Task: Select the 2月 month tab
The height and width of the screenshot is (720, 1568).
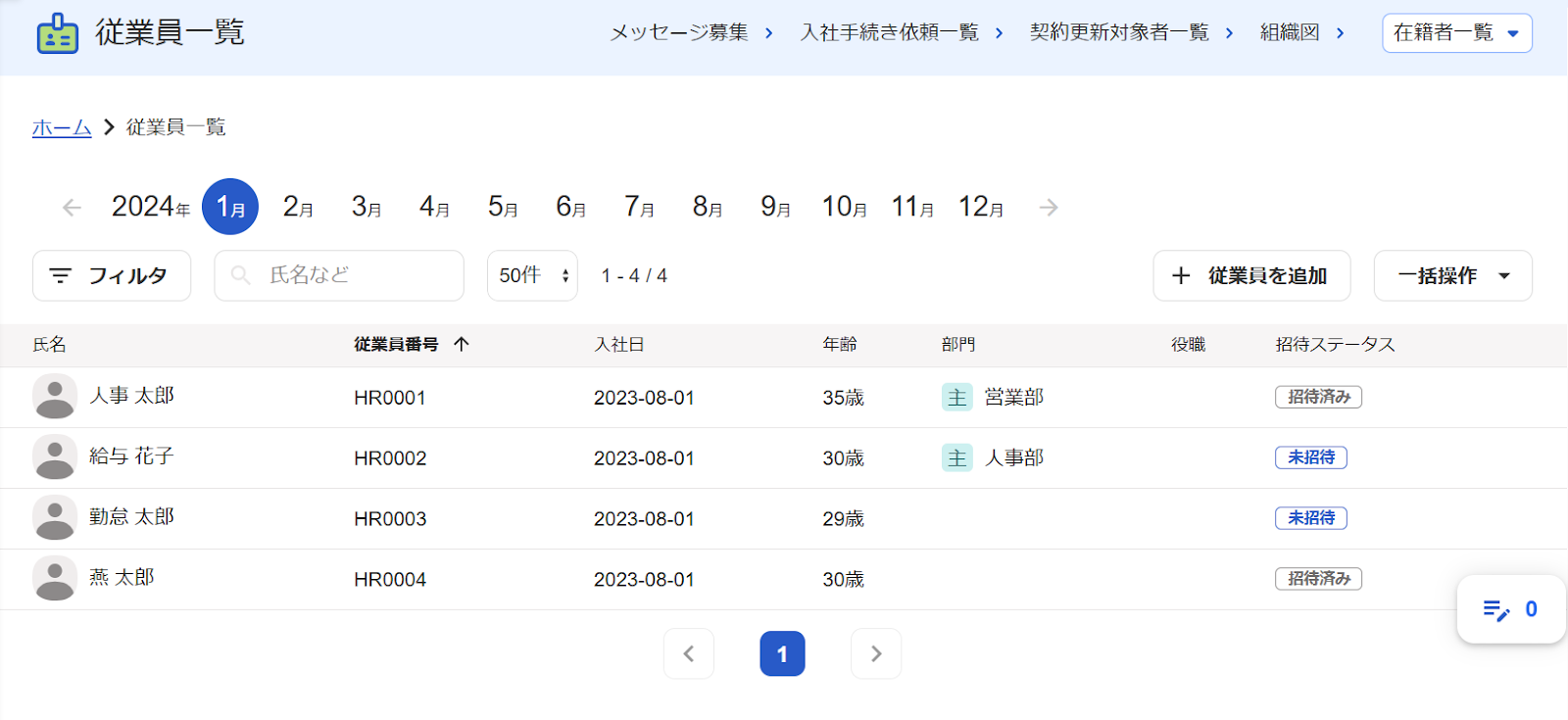Action: 298,207
